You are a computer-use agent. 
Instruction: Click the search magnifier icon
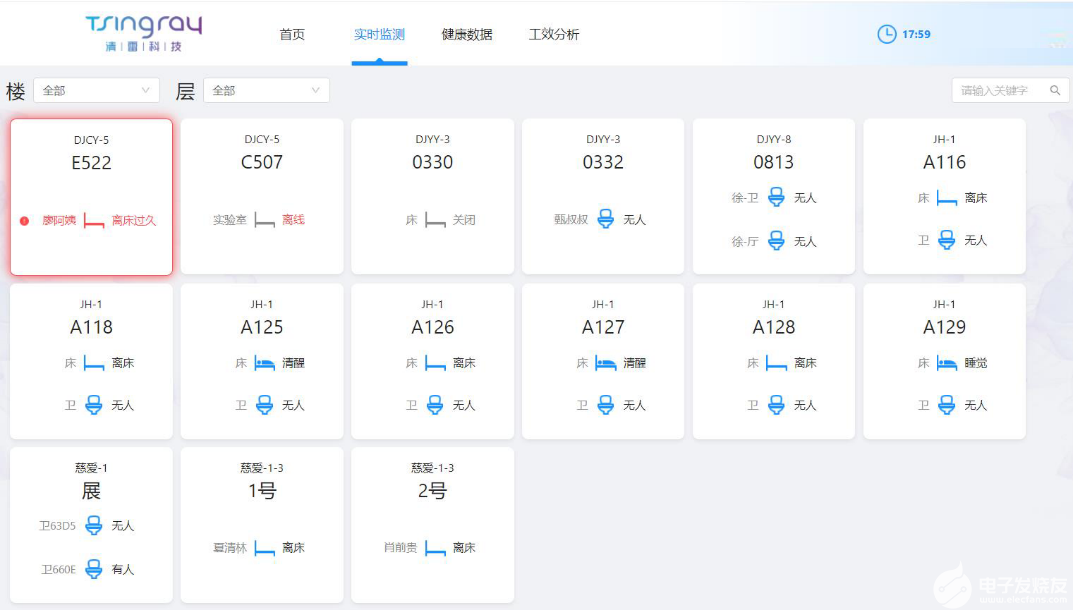click(x=1055, y=90)
